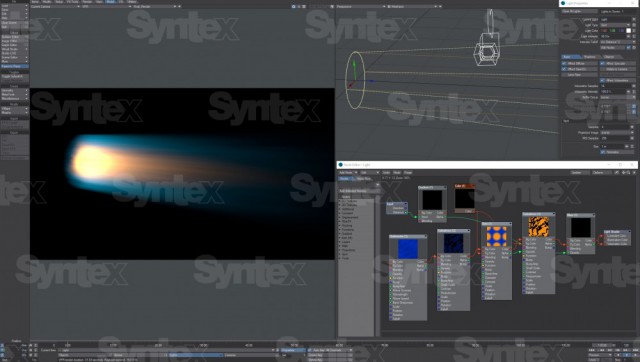Image resolution: width=640 pixels, height=362 pixels.
Task: Click the dark blue turbulence node preview
Action: 453,244
